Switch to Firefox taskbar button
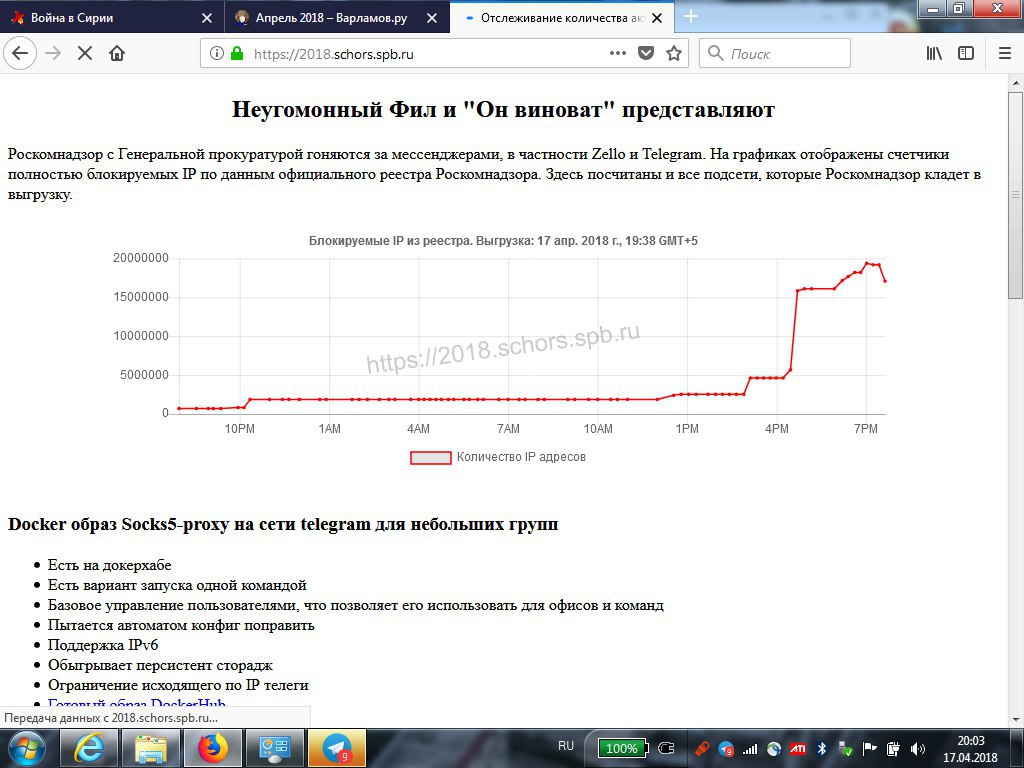The height and width of the screenshot is (768, 1024). (x=212, y=748)
